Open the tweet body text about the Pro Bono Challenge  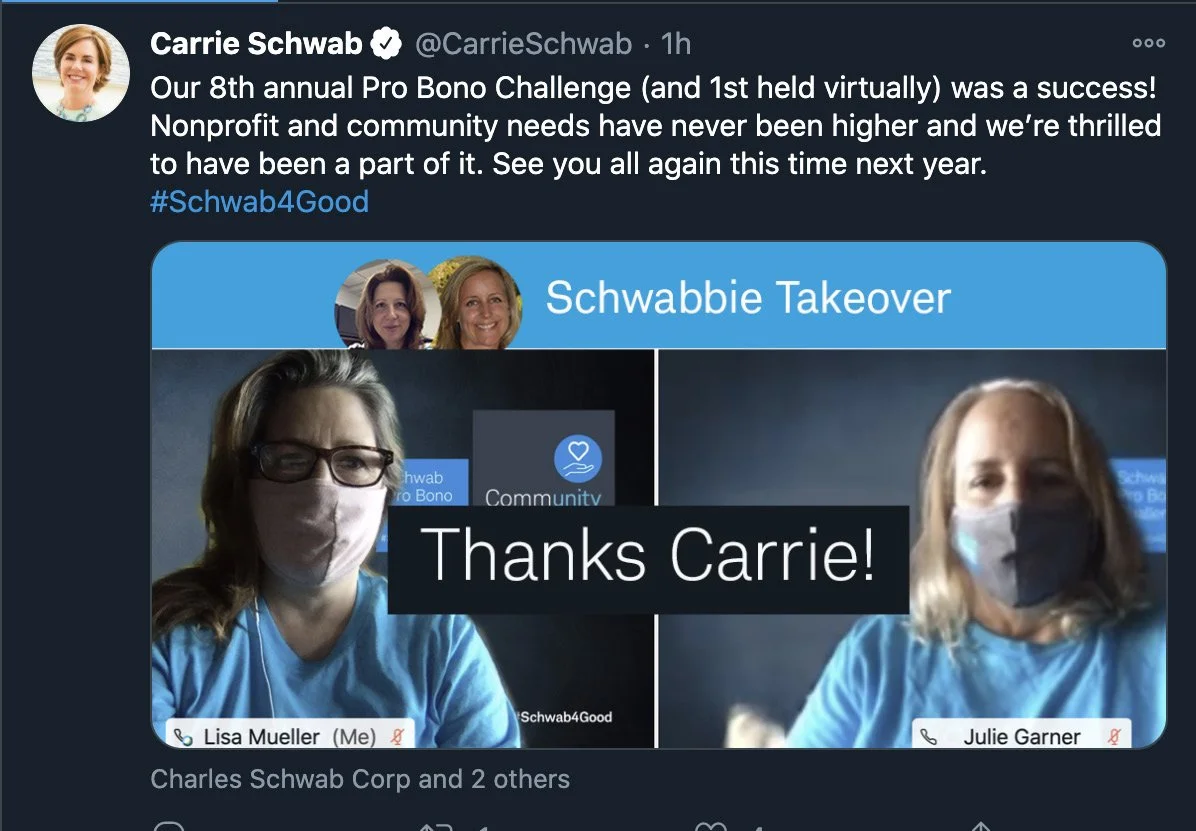[x=656, y=126]
